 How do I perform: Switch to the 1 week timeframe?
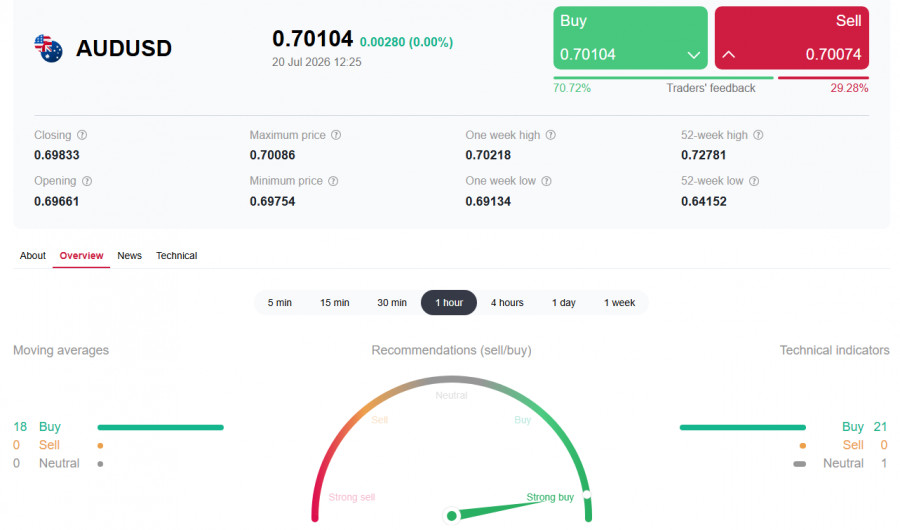(x=619, y=303)
